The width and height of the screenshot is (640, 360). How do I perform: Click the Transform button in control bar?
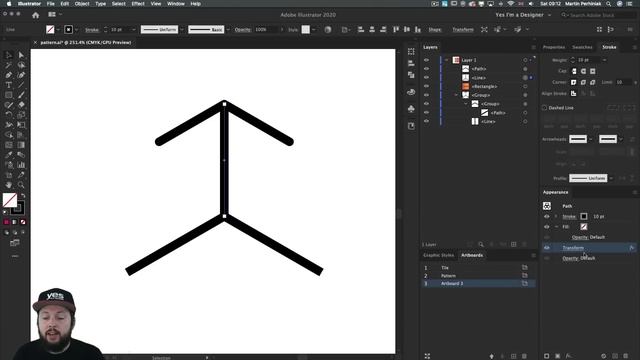[463, 29]
